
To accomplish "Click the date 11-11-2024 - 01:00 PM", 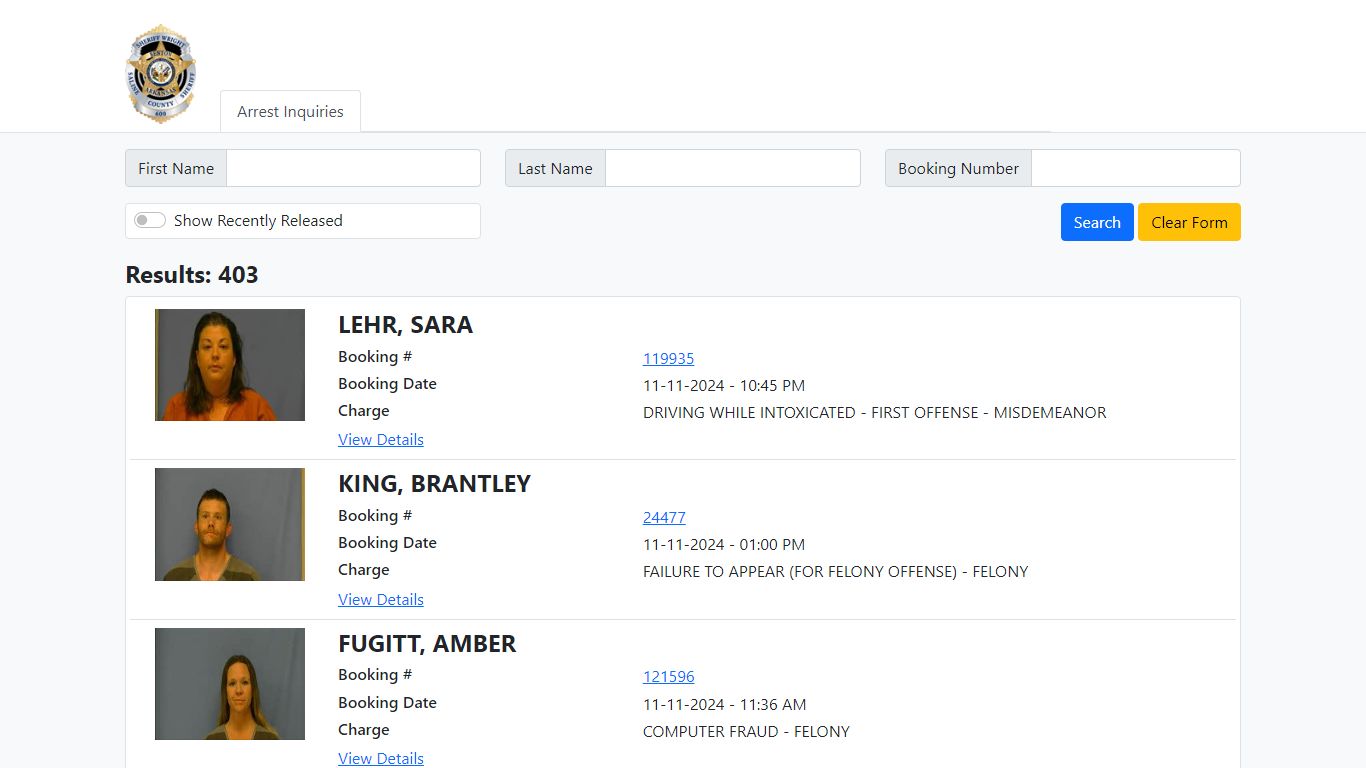I will pos(724,544).
